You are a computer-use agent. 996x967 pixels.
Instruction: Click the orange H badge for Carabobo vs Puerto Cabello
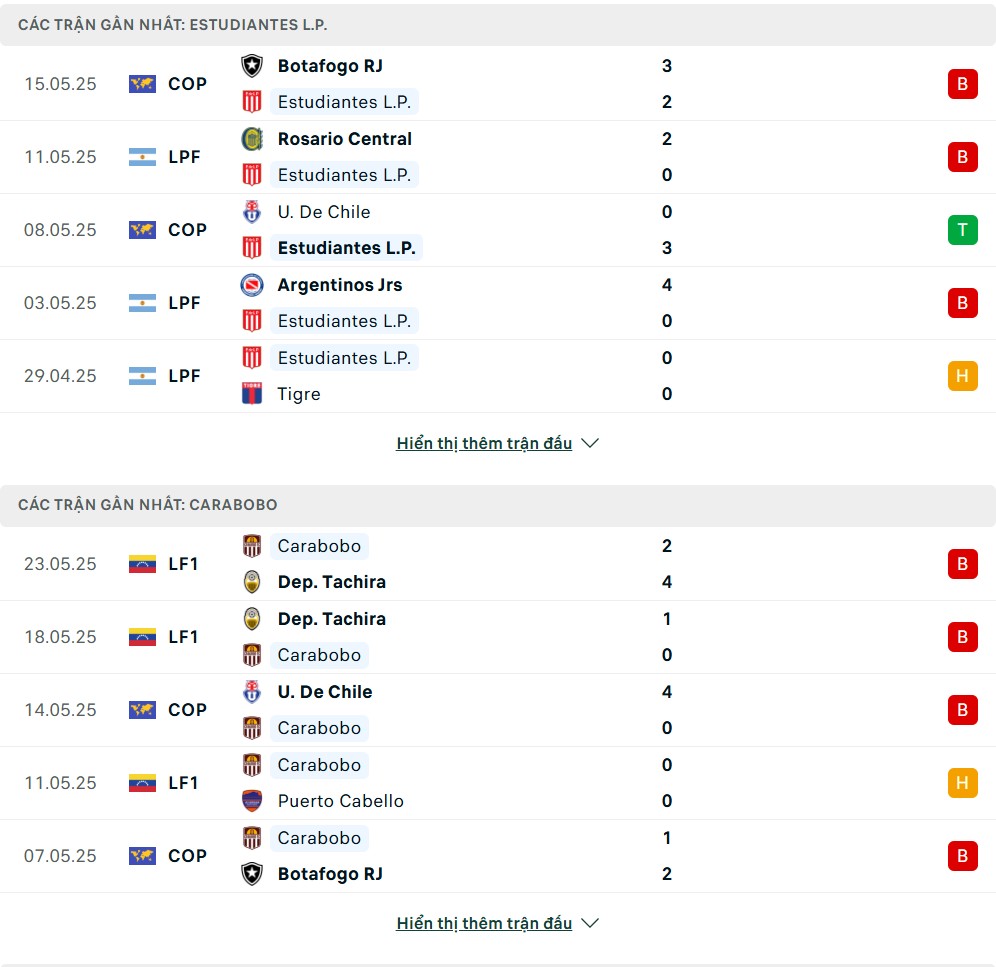962,783
